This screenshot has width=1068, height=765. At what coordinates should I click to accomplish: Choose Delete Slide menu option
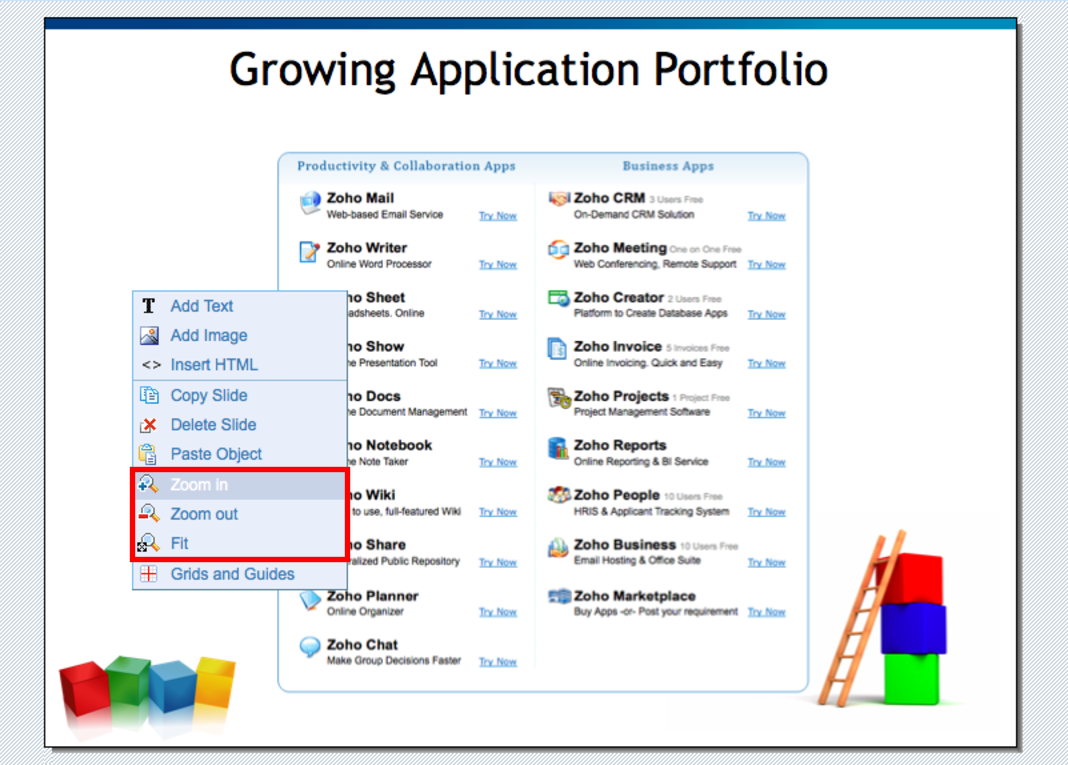coord(213,425)
